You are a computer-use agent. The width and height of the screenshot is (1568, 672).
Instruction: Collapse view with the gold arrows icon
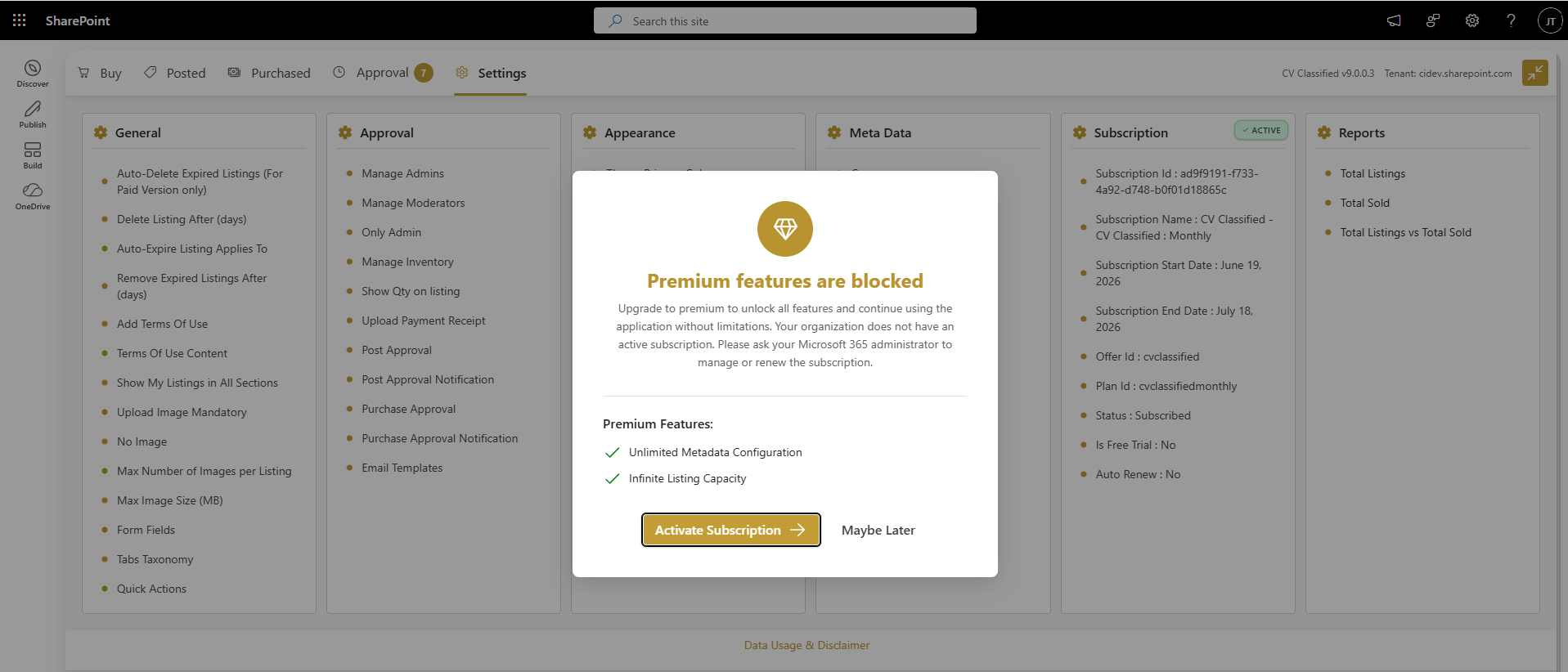tap(1535, 73)
